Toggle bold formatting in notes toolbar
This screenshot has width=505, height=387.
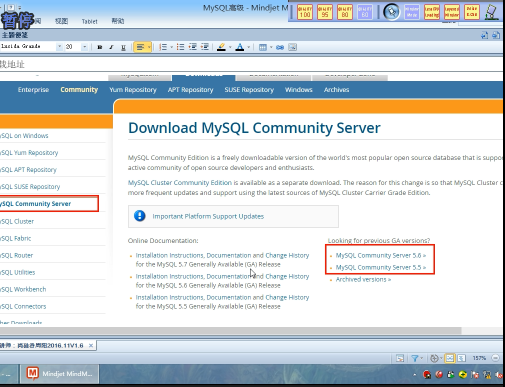click(99, 47)
